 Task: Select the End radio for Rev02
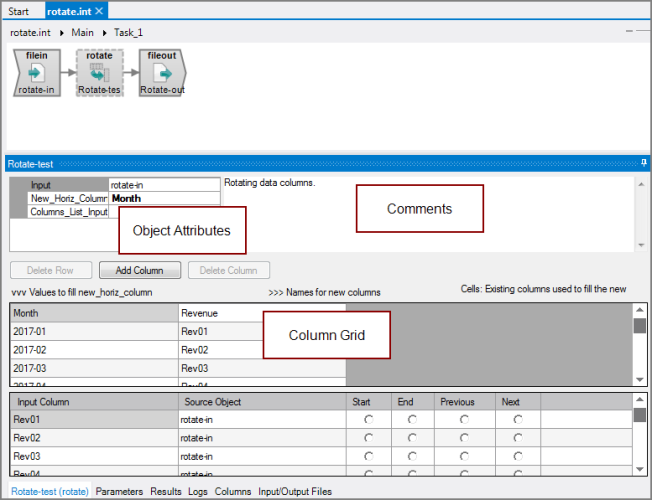(412, 438)
